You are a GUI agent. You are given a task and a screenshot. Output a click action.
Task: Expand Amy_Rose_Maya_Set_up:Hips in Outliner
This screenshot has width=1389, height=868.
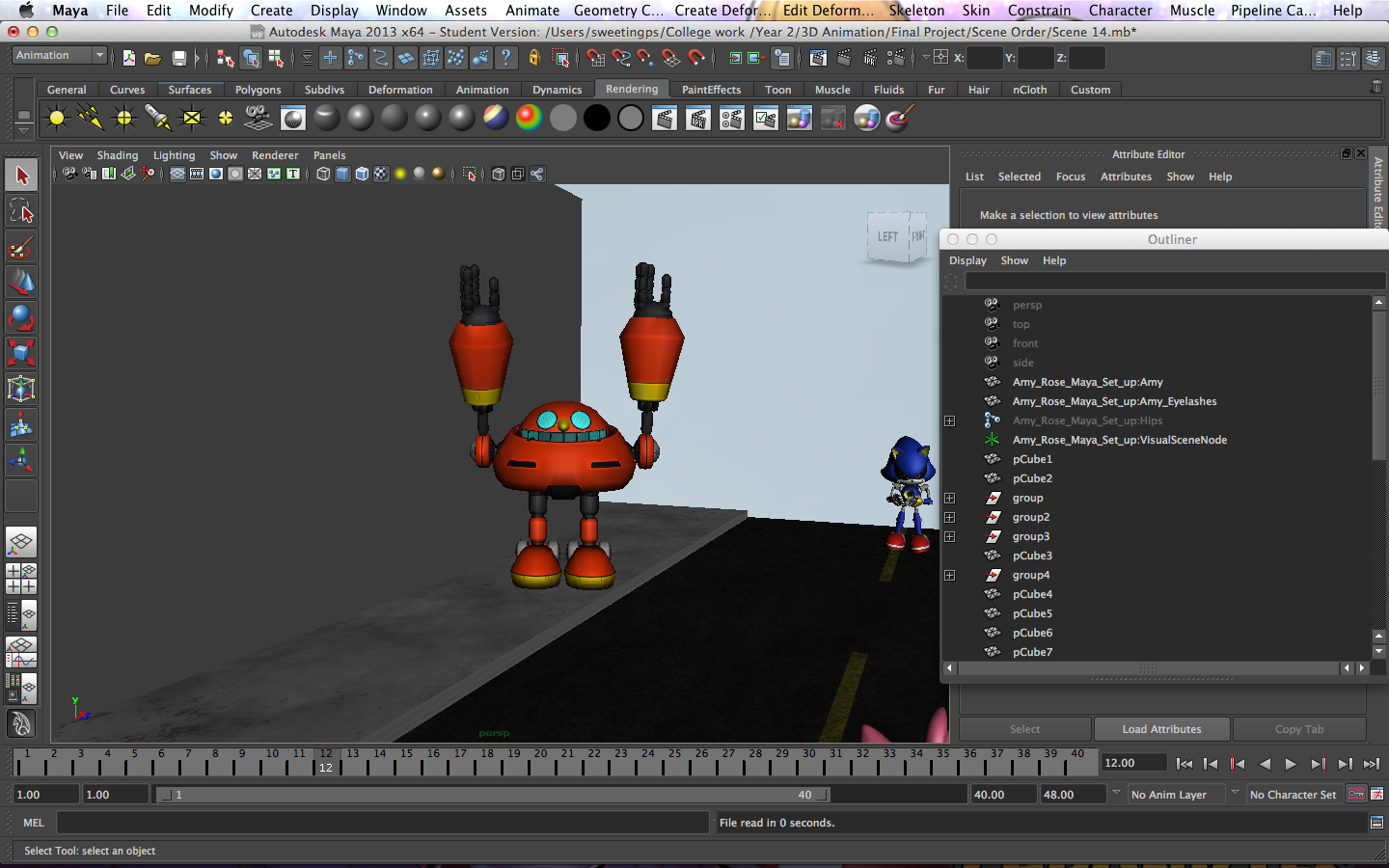[x=950, y=420]
